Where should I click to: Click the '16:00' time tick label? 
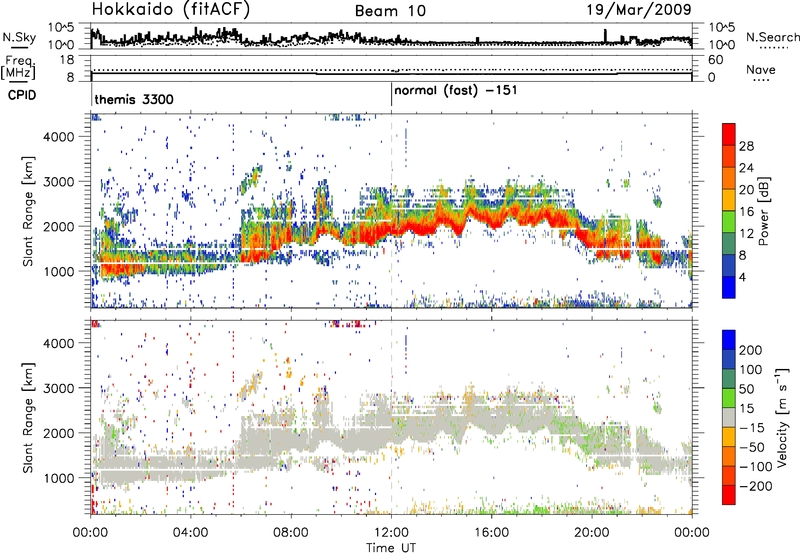tap(491, 533)
